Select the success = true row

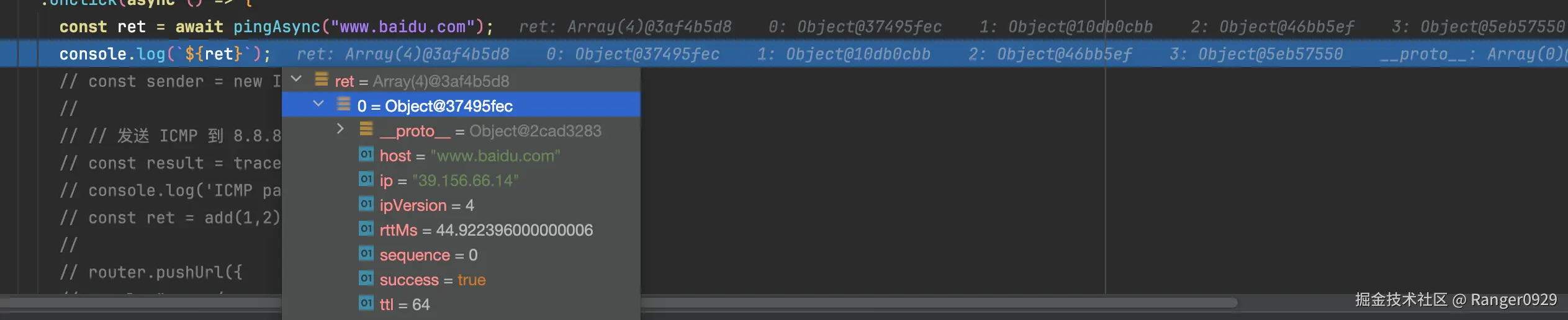(x=461, y=280)
